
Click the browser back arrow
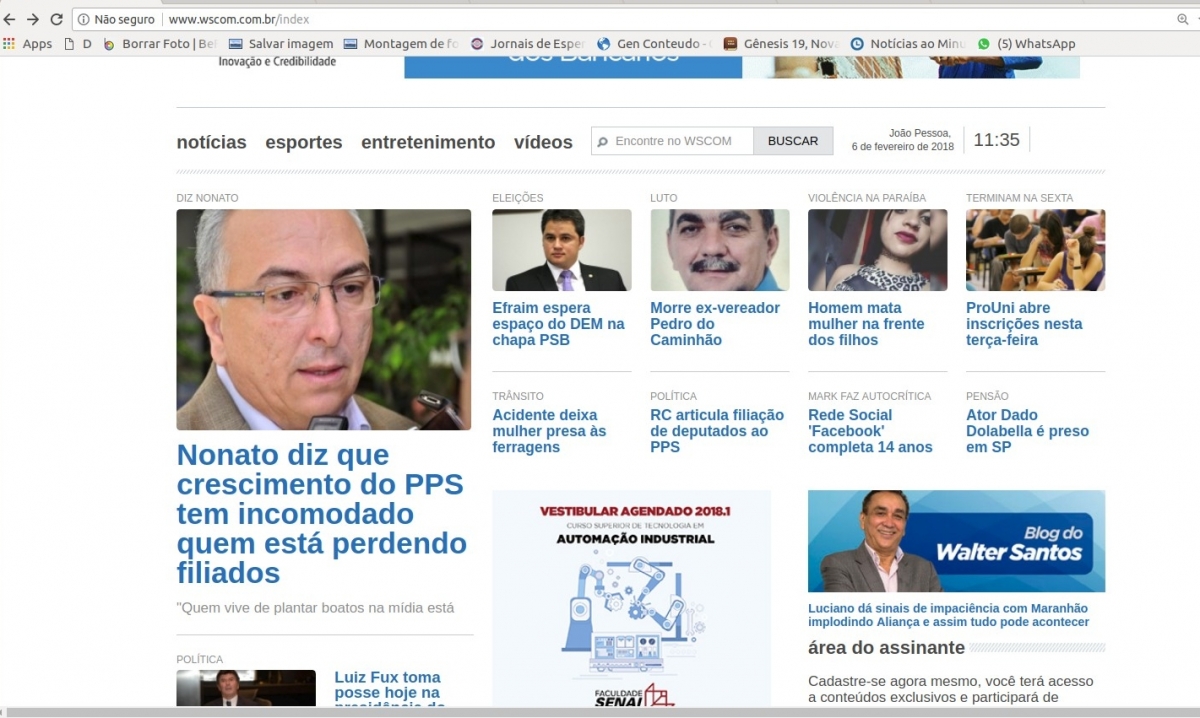click(x=10, y=19)
